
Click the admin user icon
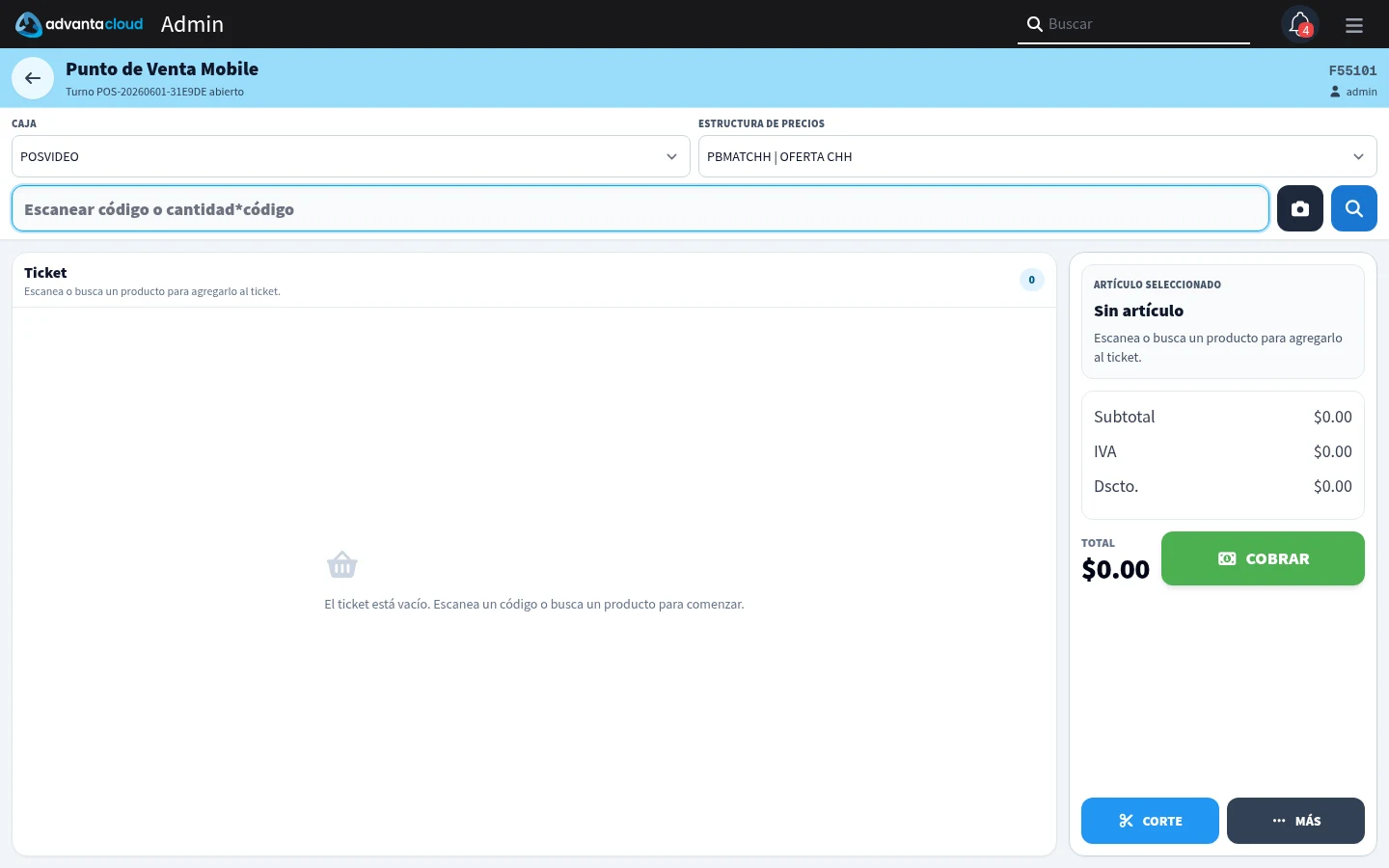pyautogui.click(x=1335, y=92)
